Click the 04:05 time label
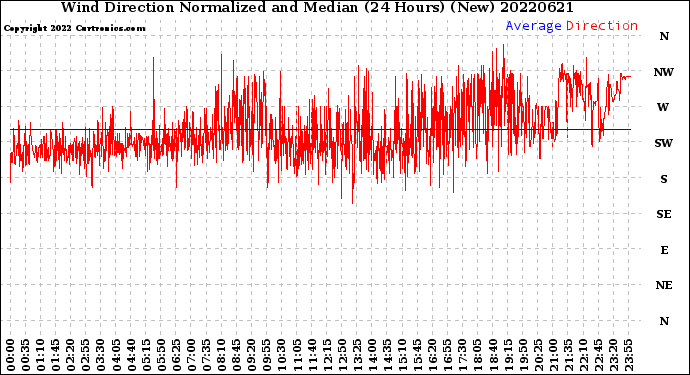This screenshot has width=690, height=375. [x=116, y=356]
